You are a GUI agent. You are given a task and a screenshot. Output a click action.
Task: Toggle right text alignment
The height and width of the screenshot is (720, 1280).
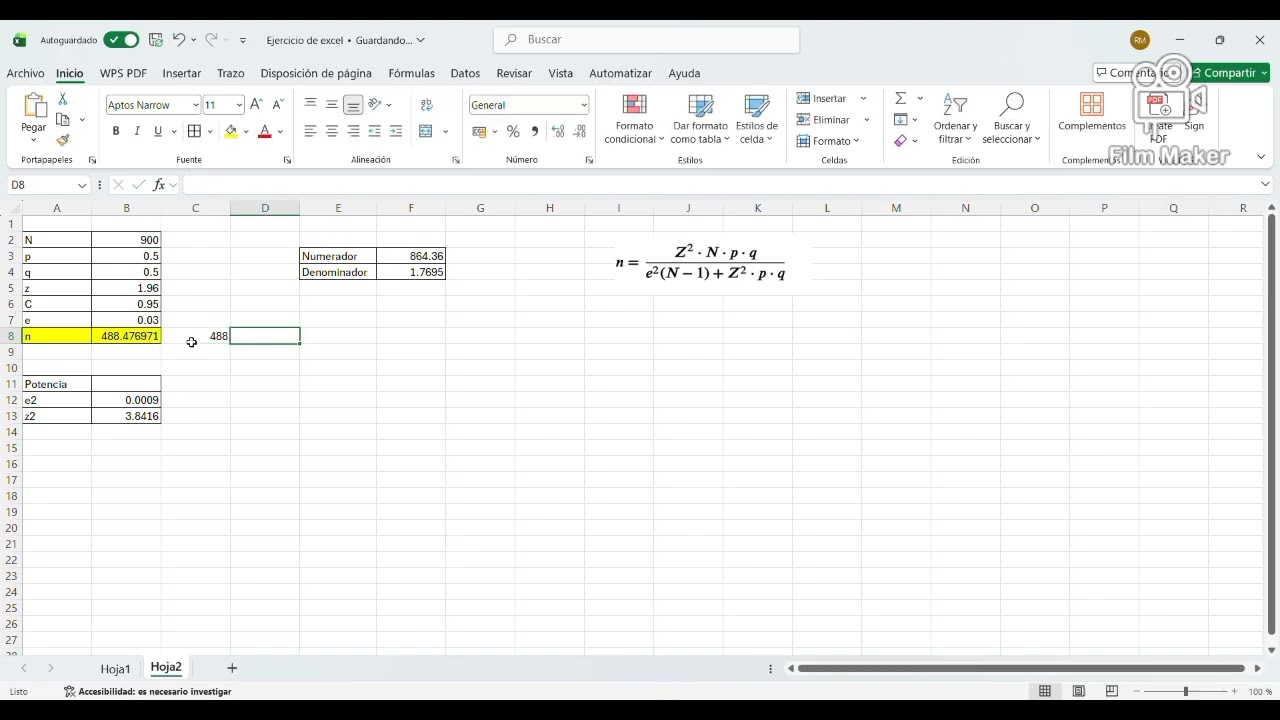click(353, 131)
